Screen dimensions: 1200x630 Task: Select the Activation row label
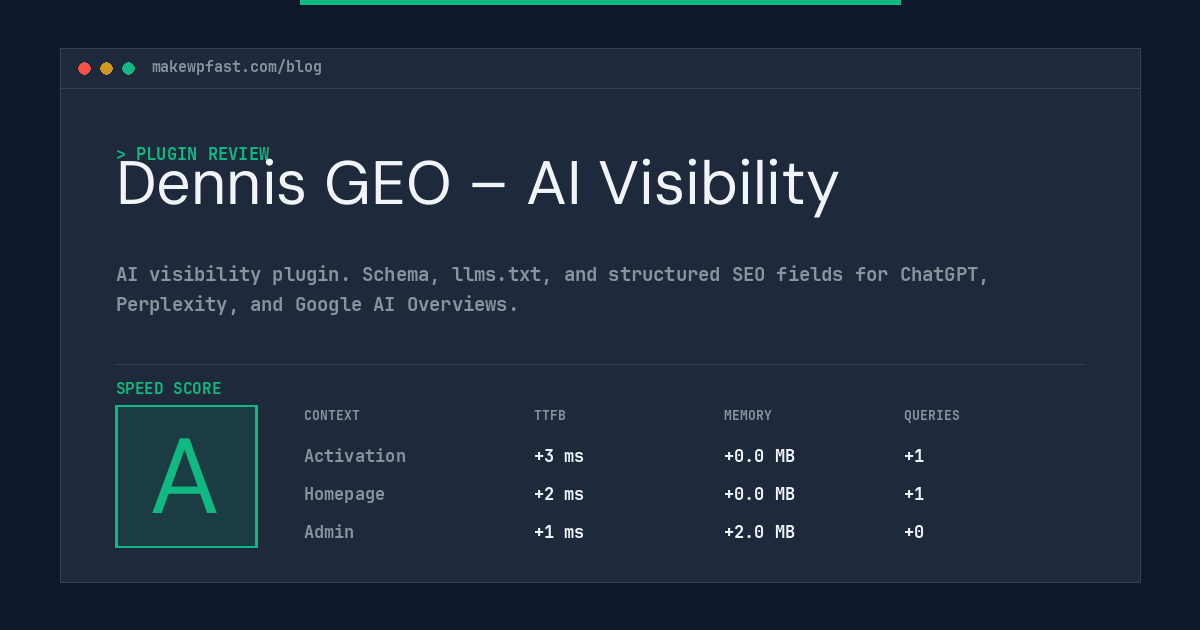pyautogui.click(x=355, y=456)
